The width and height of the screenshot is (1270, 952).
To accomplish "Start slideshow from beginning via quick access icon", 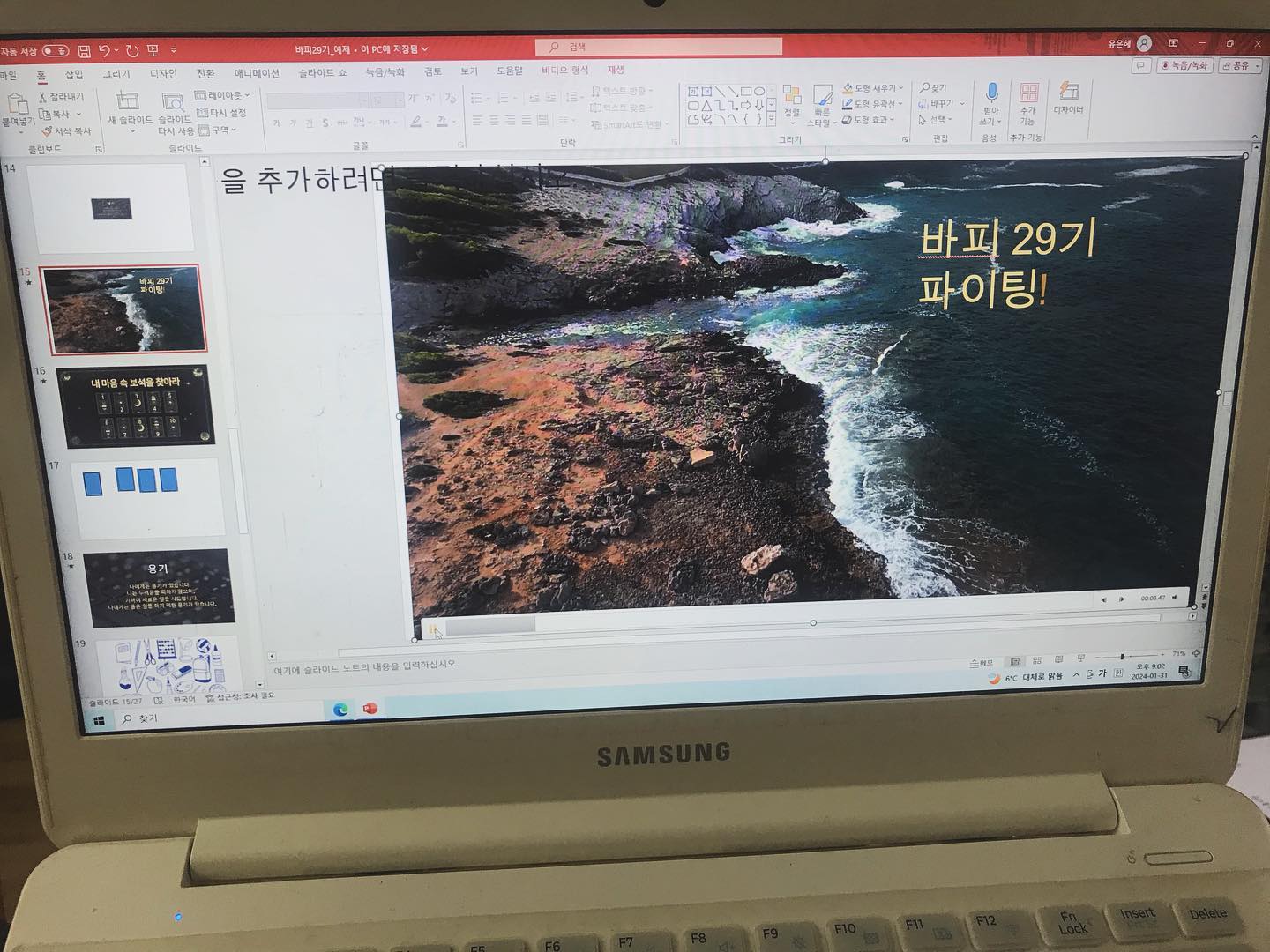I will 153,50.
